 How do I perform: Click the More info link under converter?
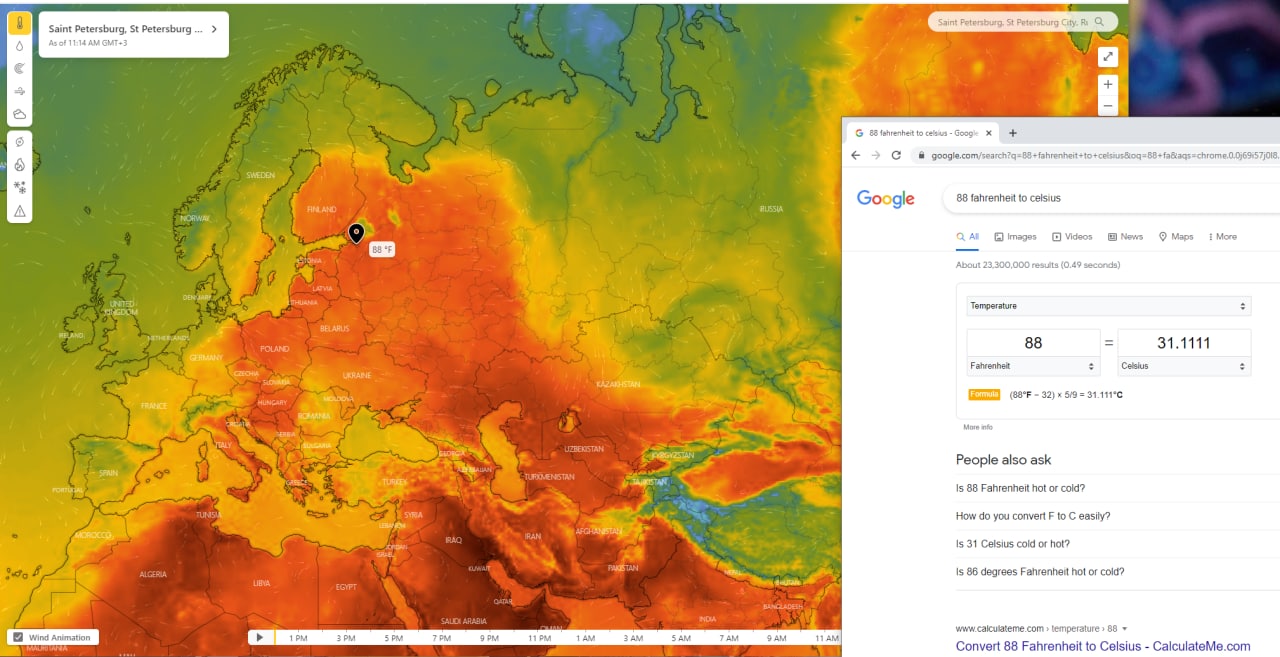pyautogui.click(x=978, y=427)
